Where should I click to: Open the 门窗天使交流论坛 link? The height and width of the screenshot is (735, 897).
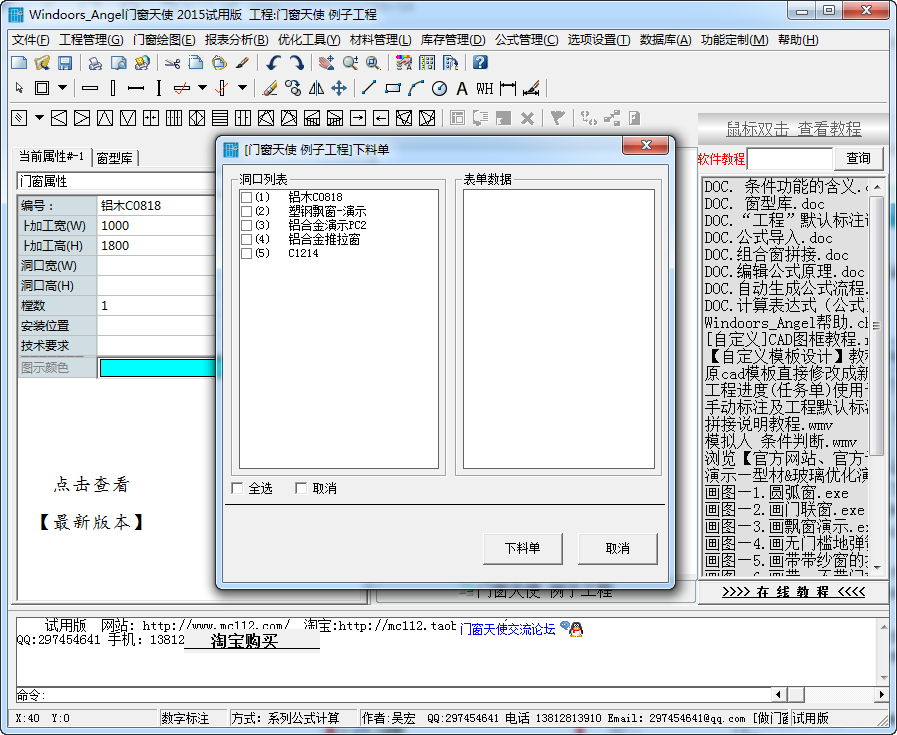coord(507,629)
